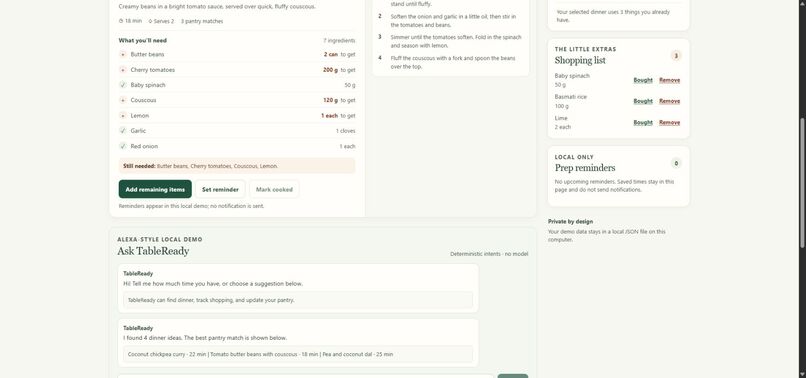Image resolution: width=806 pixels, height=378 pixels.
Task: Click the missing-item icon beside Lemon
Action: (123, 116)
